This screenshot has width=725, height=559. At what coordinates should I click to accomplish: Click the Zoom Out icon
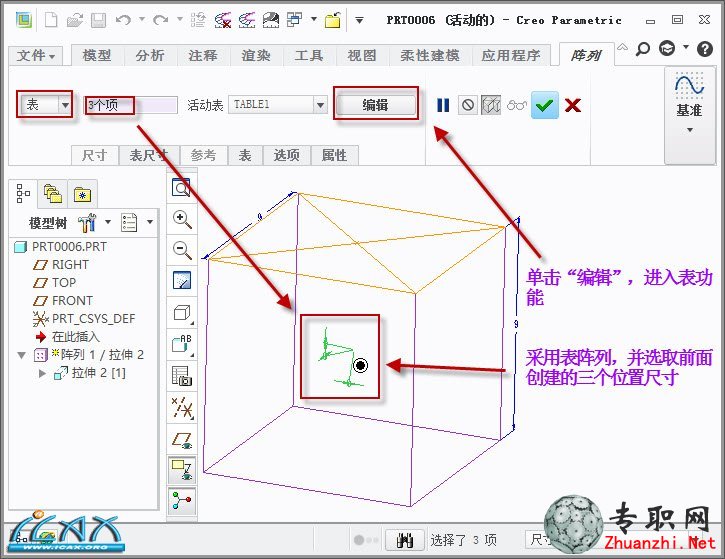pyautogui.click(x=182, y=250)
